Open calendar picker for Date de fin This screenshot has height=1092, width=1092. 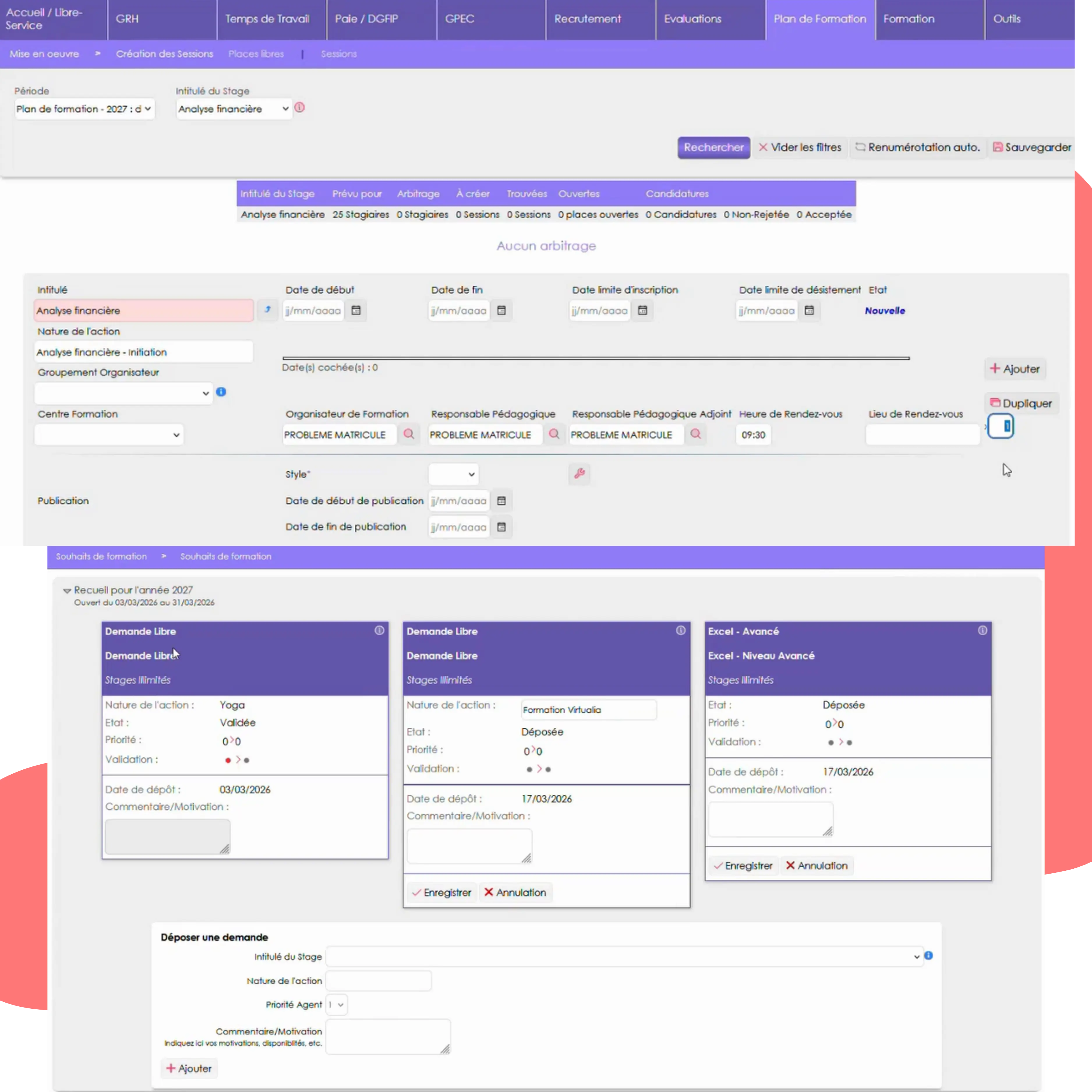501,310
